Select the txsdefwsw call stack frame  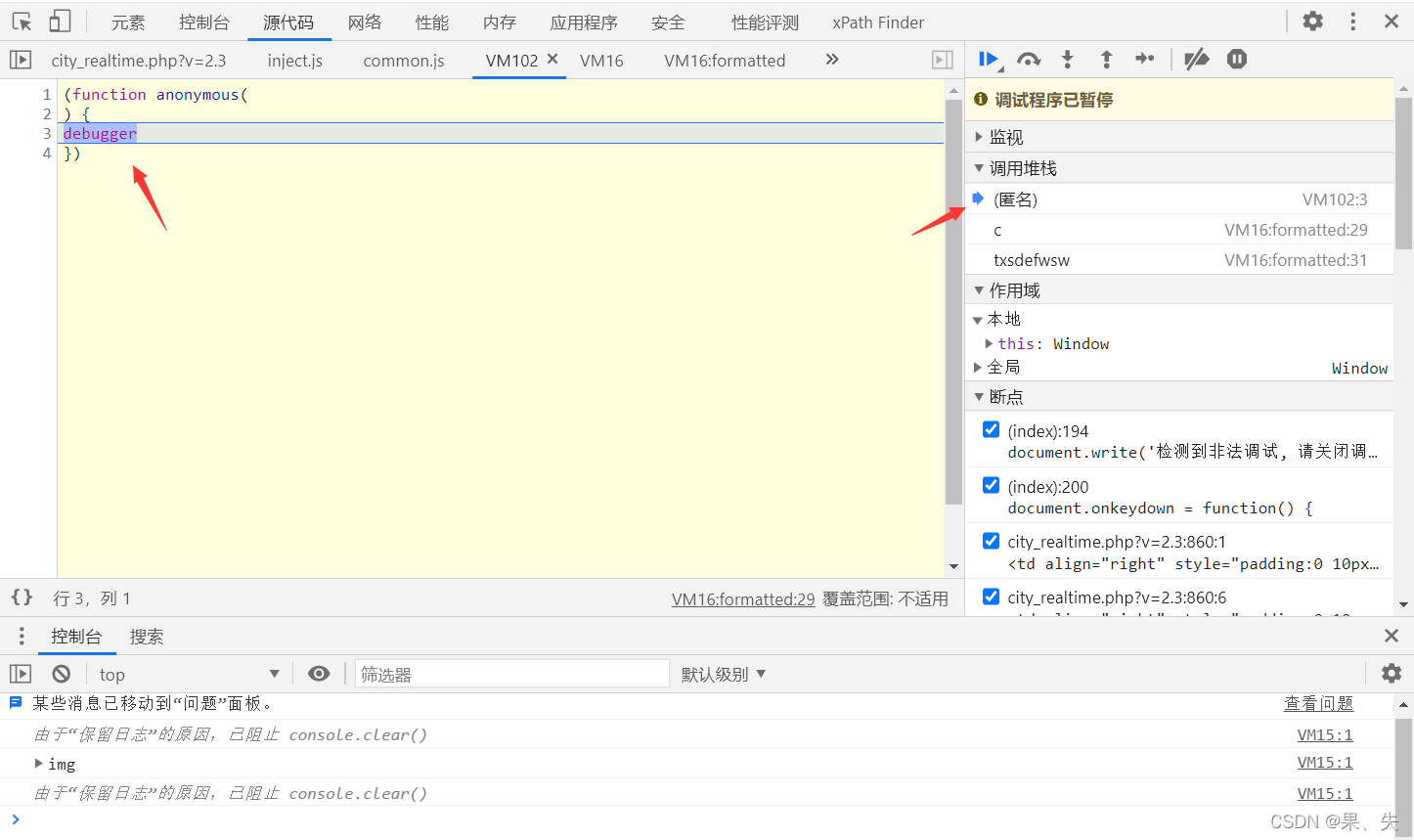(1179, 260)
